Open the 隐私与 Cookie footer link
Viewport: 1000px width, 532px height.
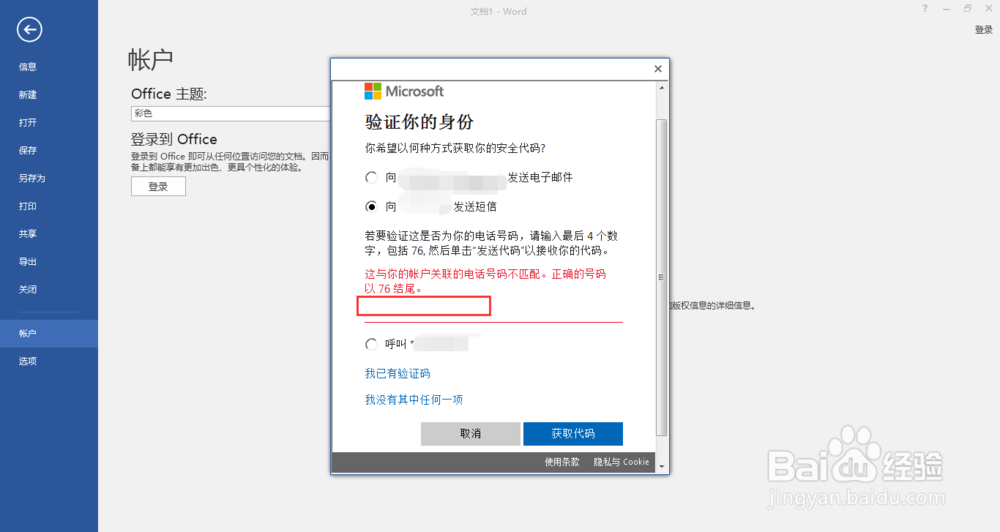pos(621,462)
